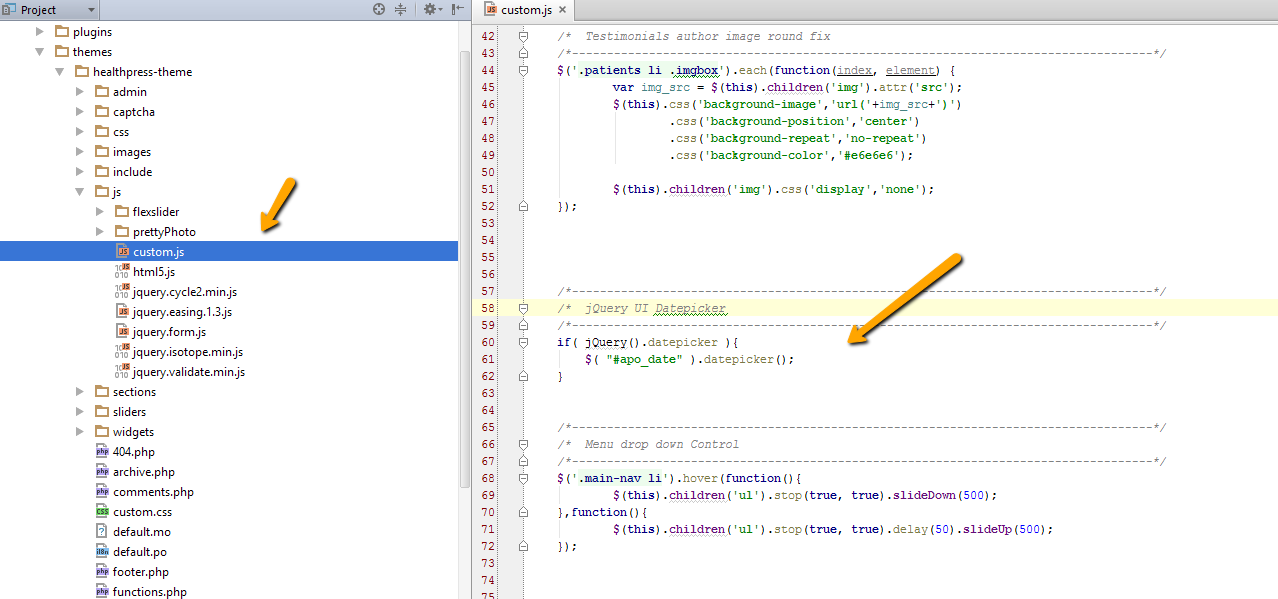Viewport: 1278px width, 599px height.
Task: Click the jquery.form.js file icon
Action: (122, 331)
